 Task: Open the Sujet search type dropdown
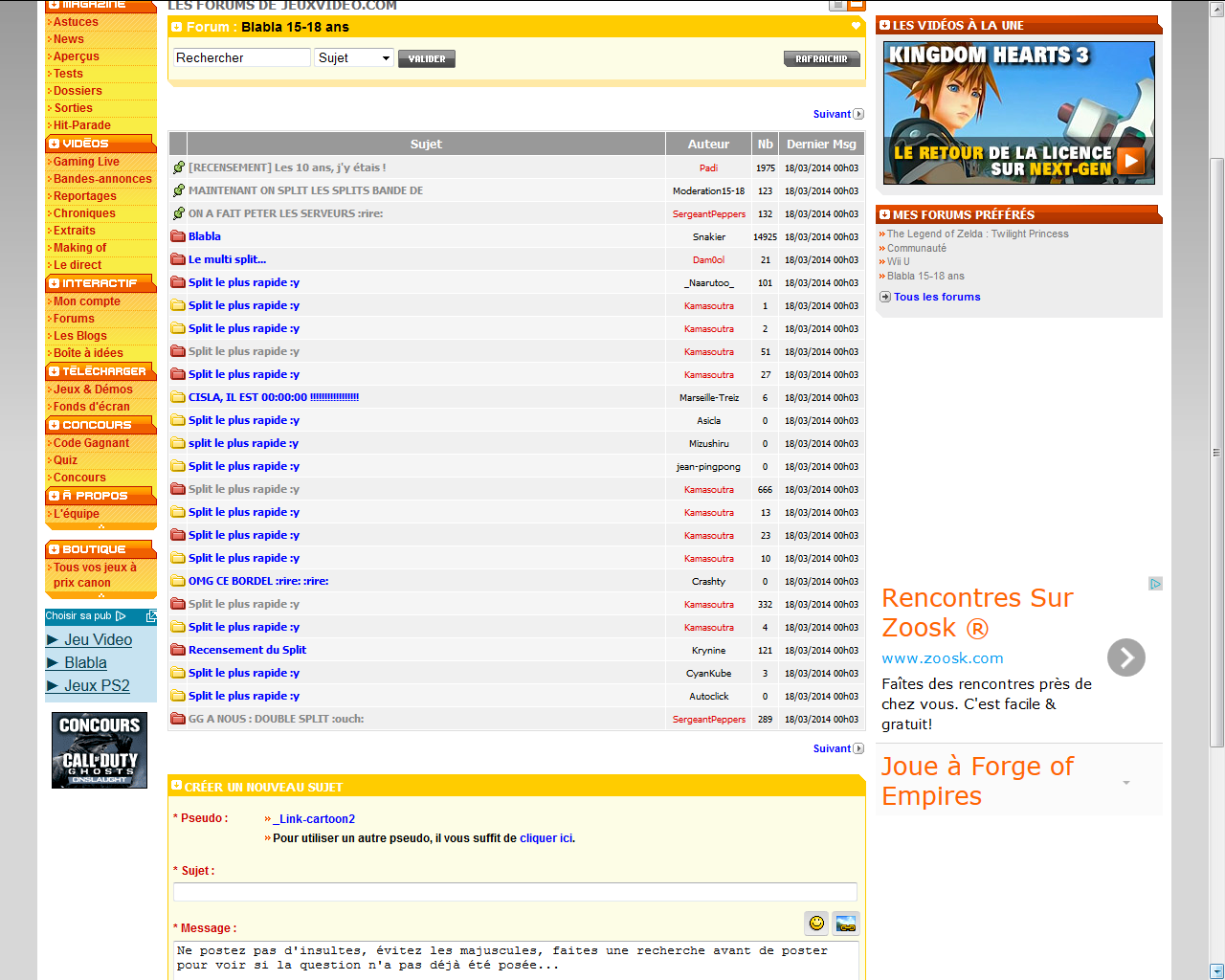click(354, 57)
